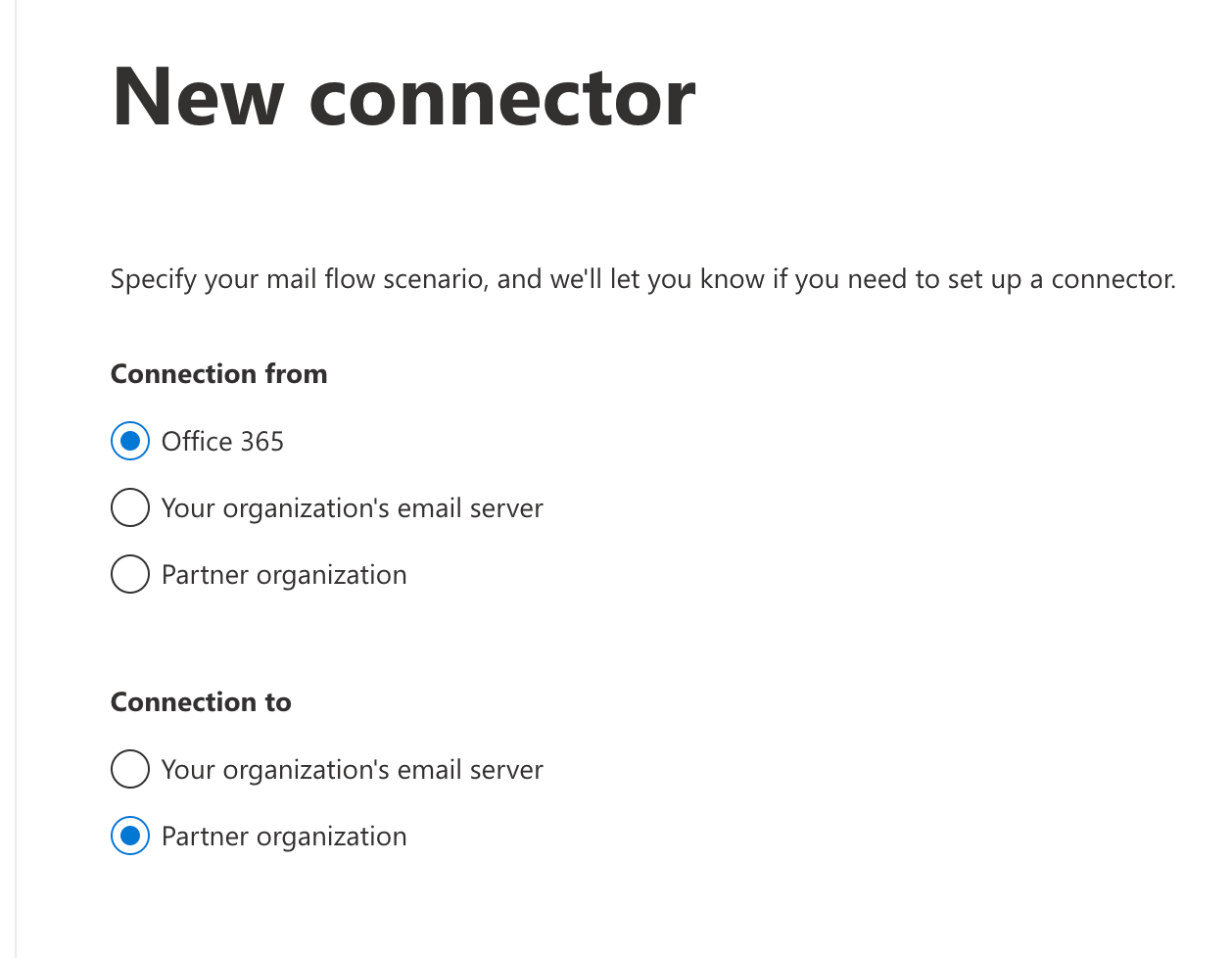Click the "Connection to" section heading
1232x958 pixels.
201,702
